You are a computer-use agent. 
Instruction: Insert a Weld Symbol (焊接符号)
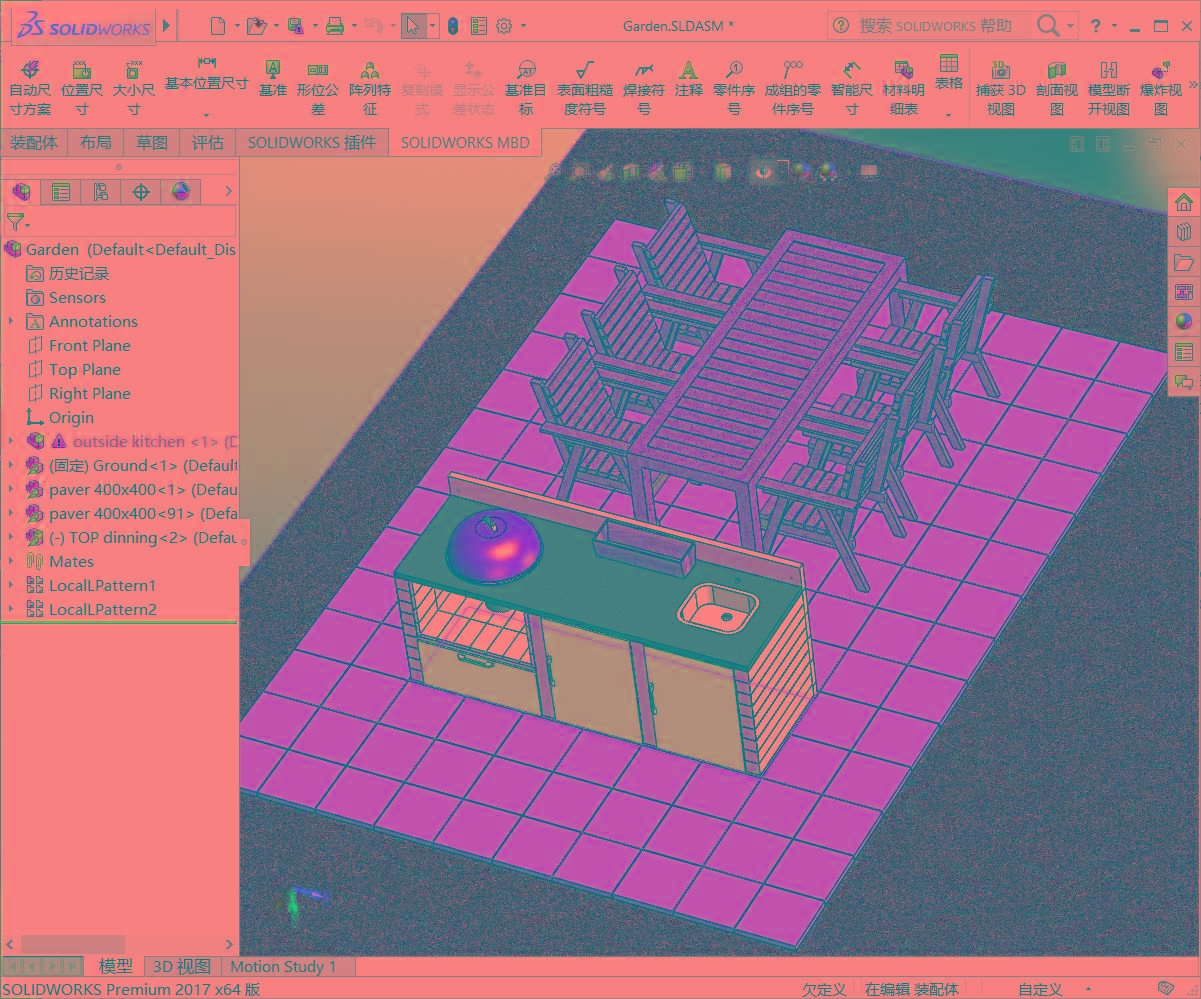644,88
